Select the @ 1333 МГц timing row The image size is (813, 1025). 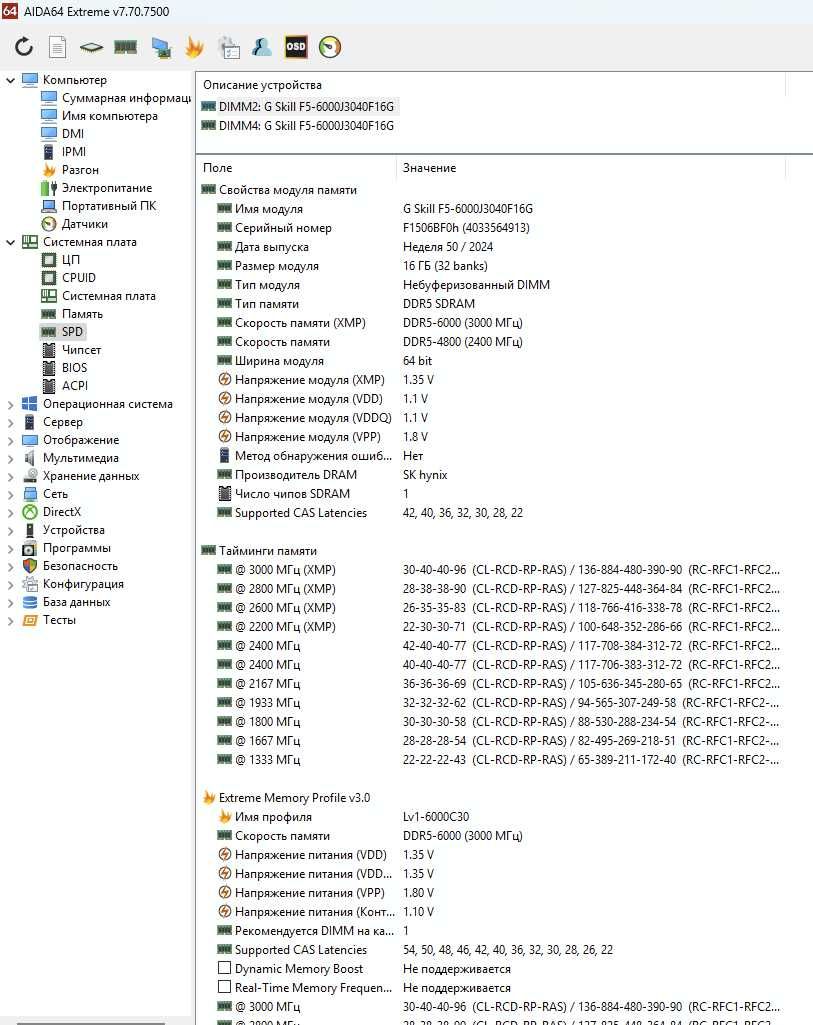click(490, 760)
